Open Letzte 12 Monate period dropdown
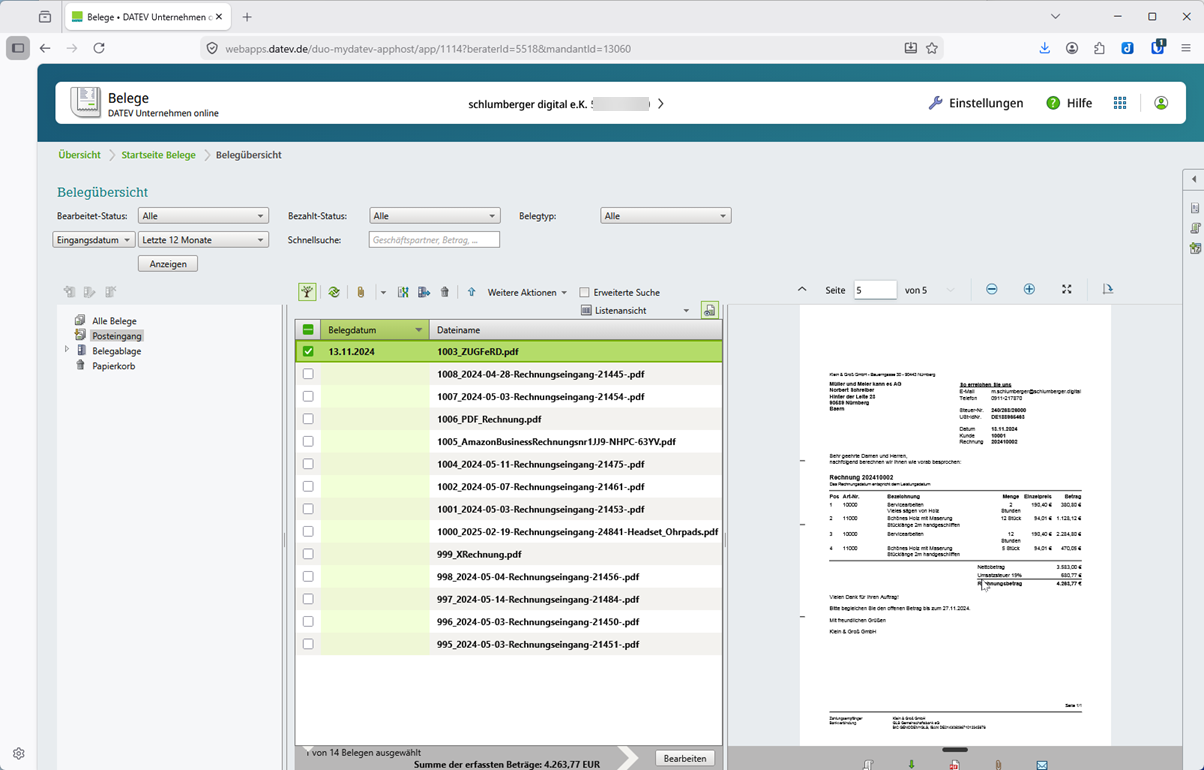 click(203, 240)
